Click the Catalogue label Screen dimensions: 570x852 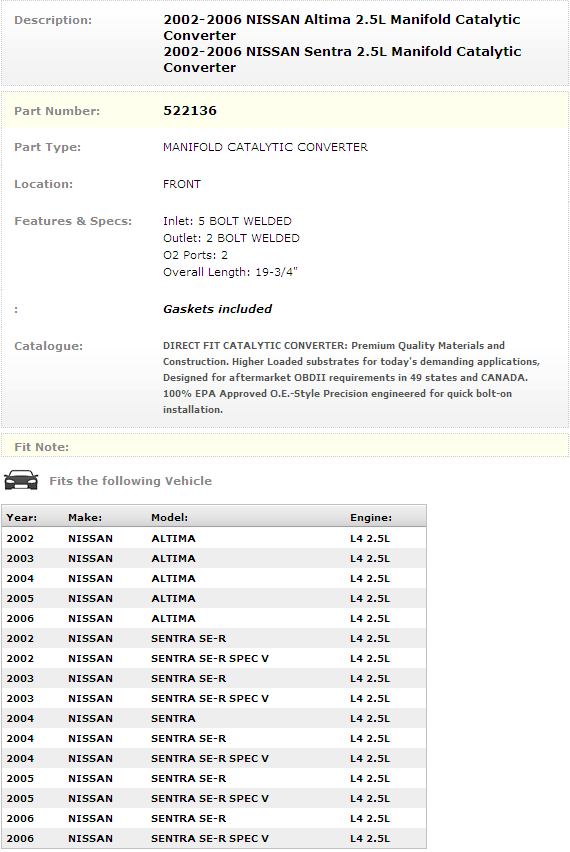click(x=48, y=346)
